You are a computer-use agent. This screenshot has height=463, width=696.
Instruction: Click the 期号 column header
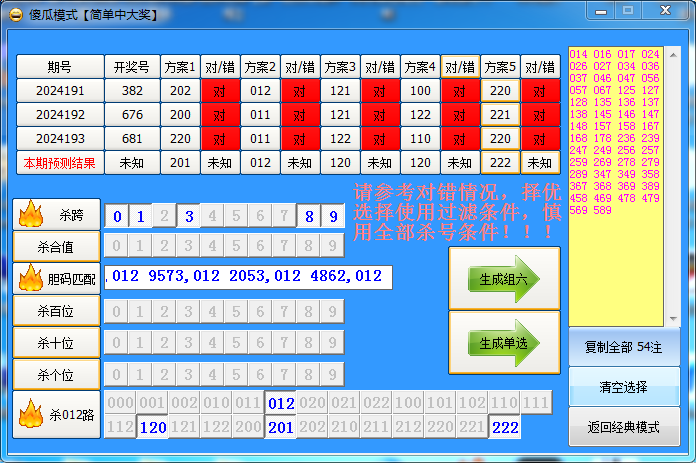[60, 67]
